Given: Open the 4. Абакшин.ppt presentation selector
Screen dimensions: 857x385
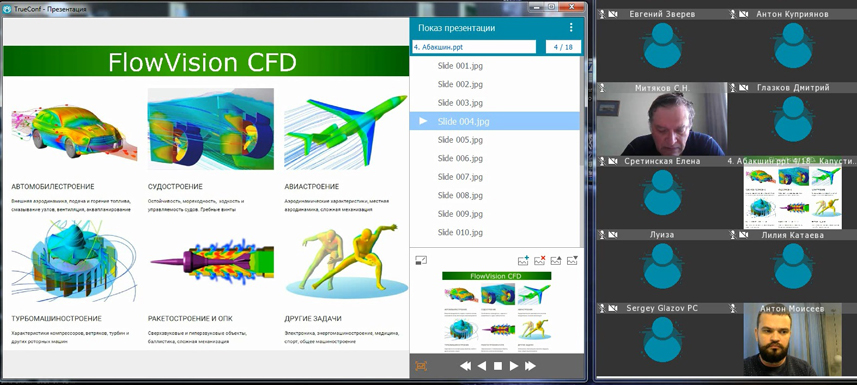Looking at the screenshot, I should click(474, 47).
